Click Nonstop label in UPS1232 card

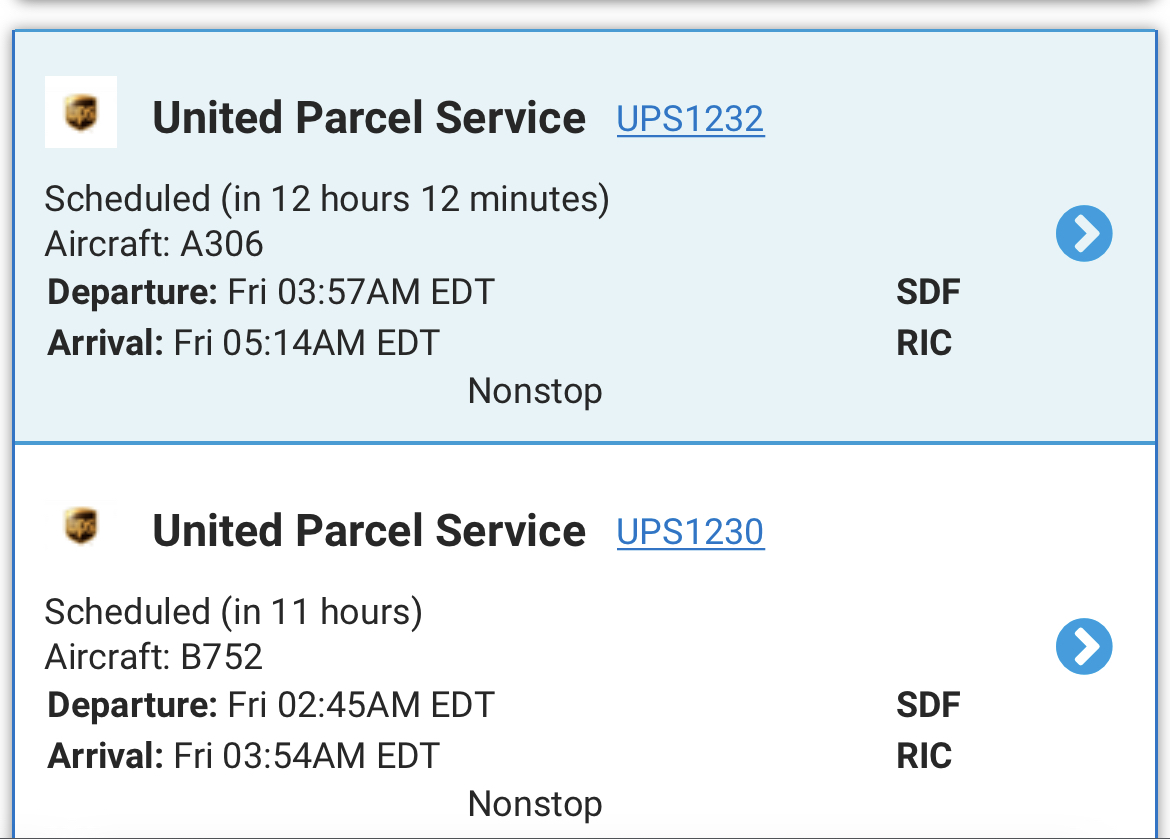coord(535,391)
